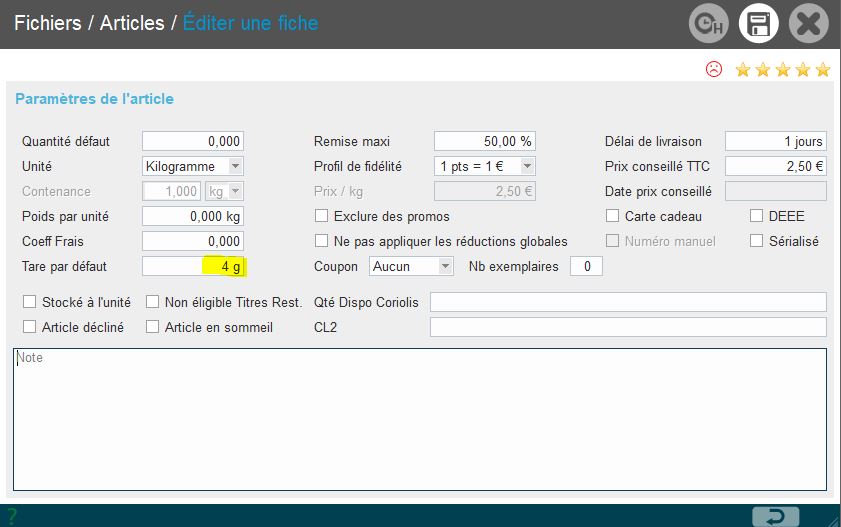841x527 pixels.
Task: Click the save floppy disk icon
Action: 758,24
